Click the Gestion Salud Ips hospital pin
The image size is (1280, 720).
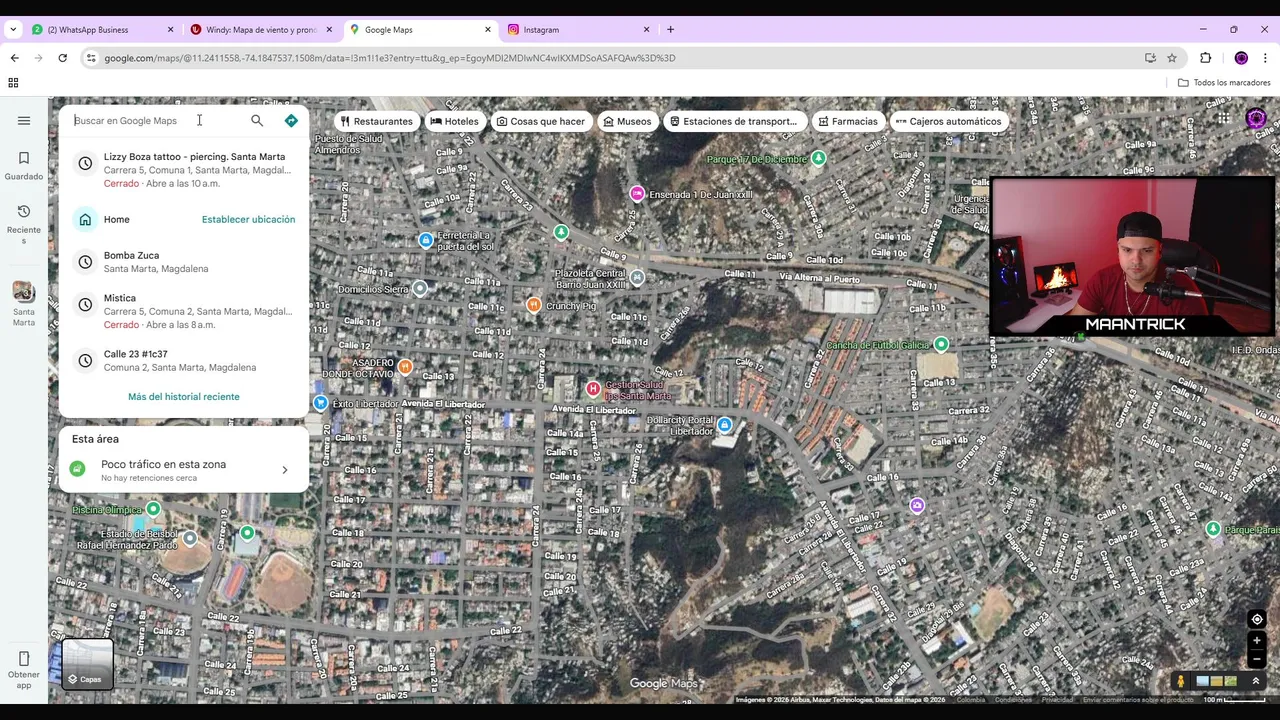[593, 388]
